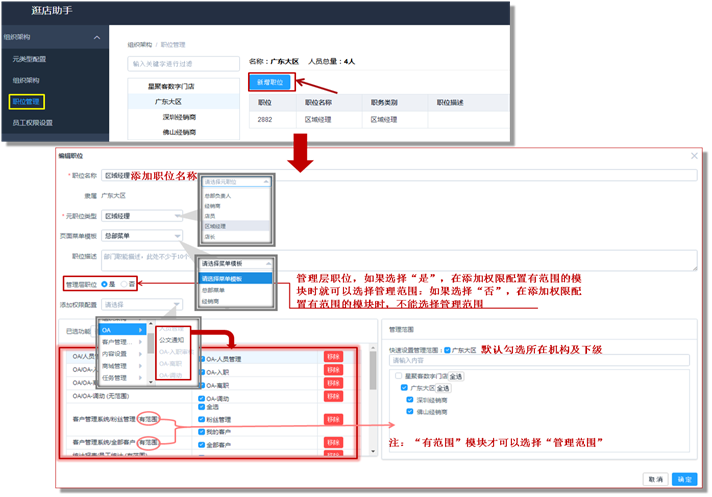
Task: Select 元类型配置 in the sidebar
Action: click(30, 60)
